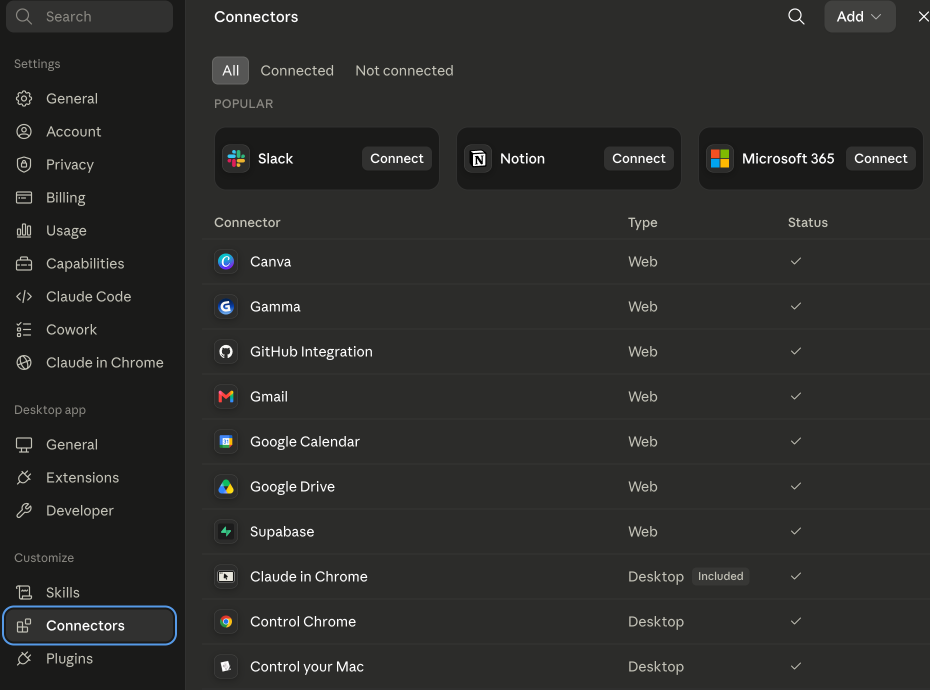Click the GitHub Integration octocat icon
Image resolution: width=930 pixels, height=690 pixels.
coord(226,352)
